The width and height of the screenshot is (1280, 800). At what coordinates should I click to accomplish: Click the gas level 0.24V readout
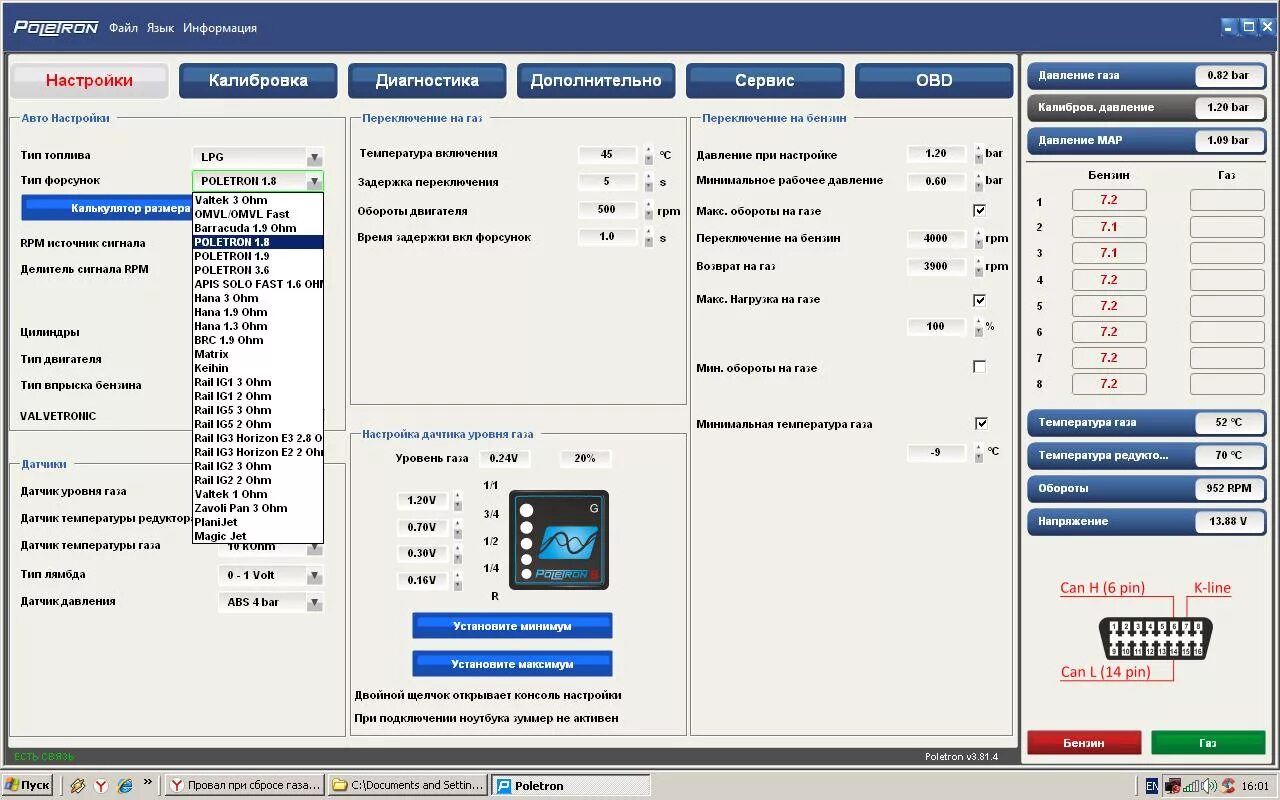click(x=506, y=458)
